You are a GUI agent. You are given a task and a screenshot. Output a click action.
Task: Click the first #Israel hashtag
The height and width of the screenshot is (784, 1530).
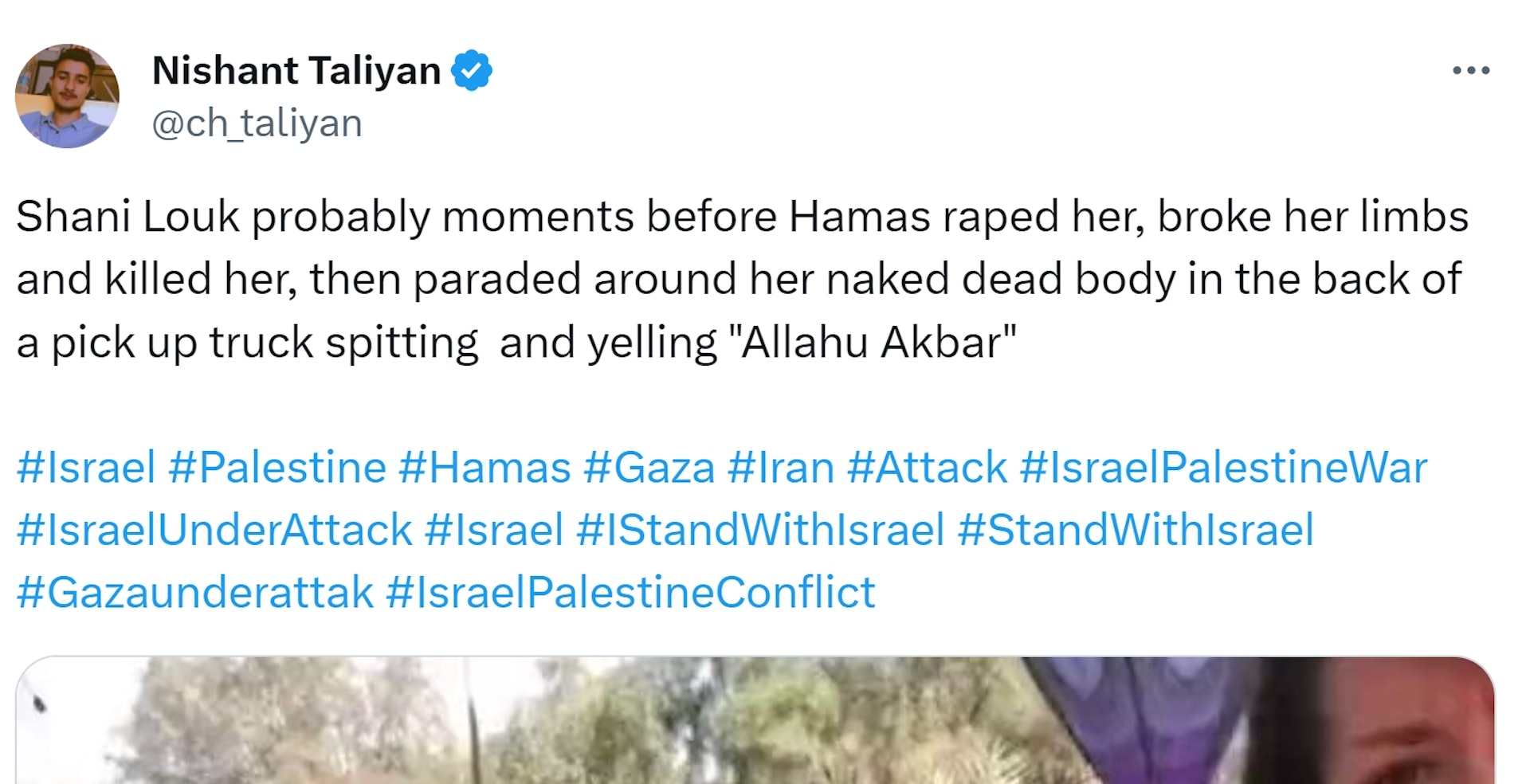85,468
